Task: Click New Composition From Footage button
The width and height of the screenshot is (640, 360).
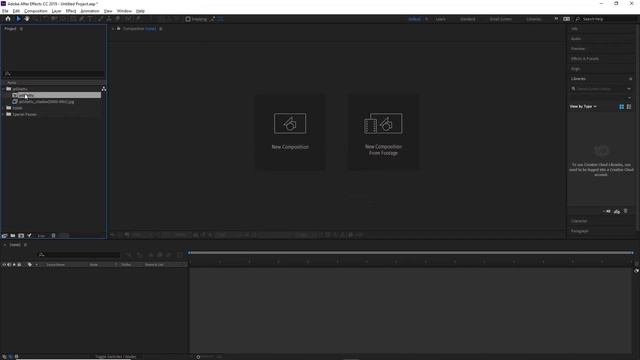Action: click(x=383, y=132)
